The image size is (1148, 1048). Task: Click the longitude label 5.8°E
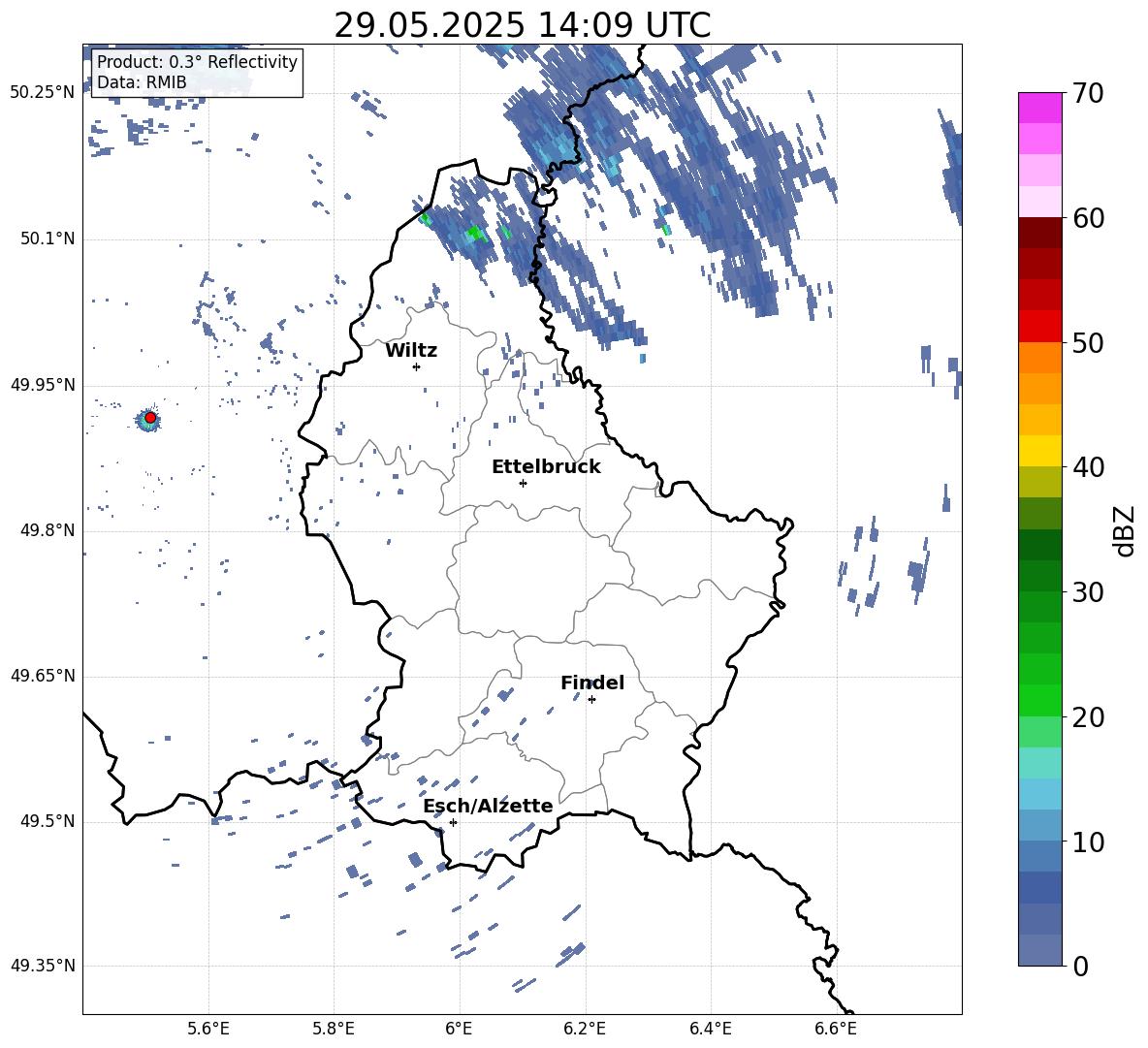click(x=334, y=1030)
